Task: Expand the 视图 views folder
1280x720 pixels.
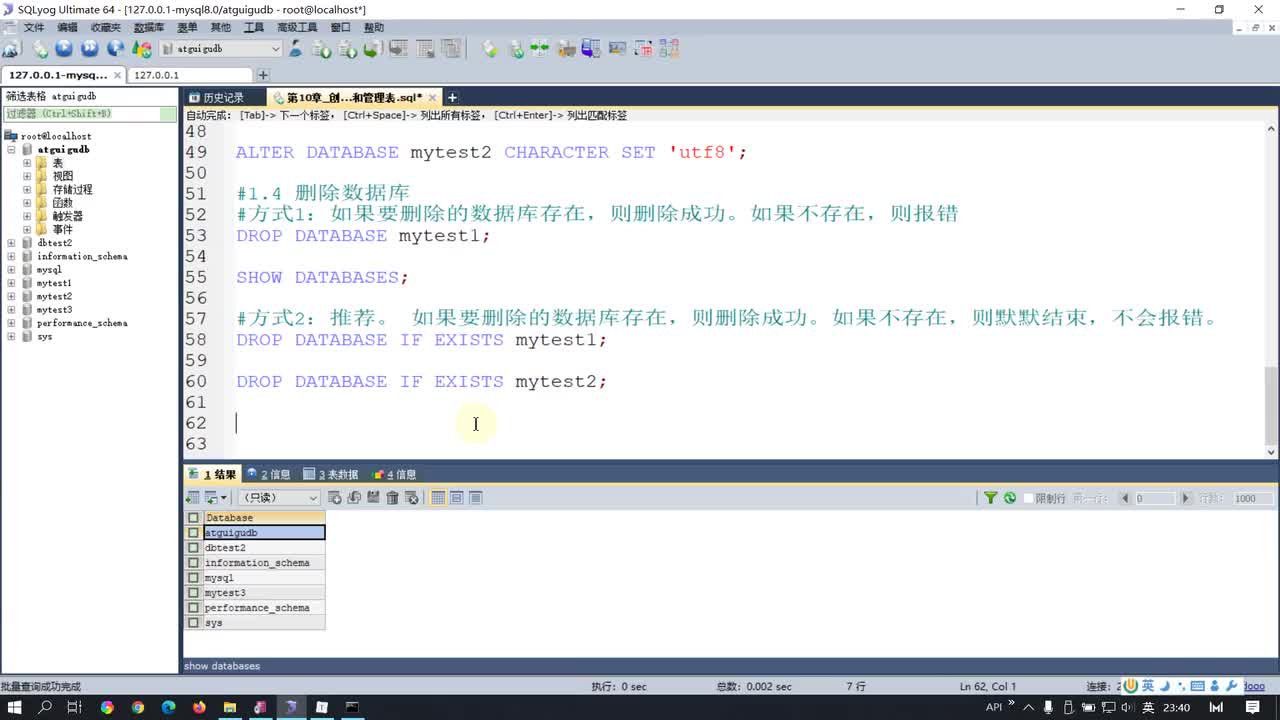Action: click(27, 176)
